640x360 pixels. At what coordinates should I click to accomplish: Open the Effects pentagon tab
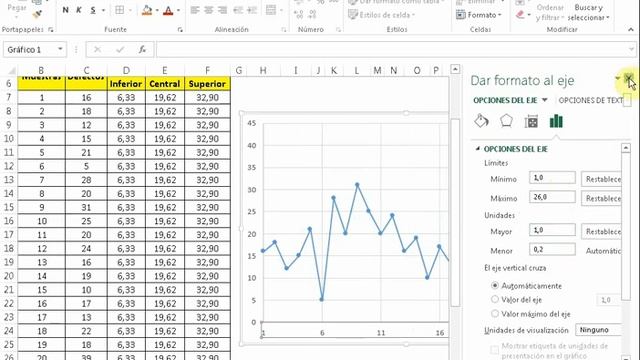(x=506, y=121)
